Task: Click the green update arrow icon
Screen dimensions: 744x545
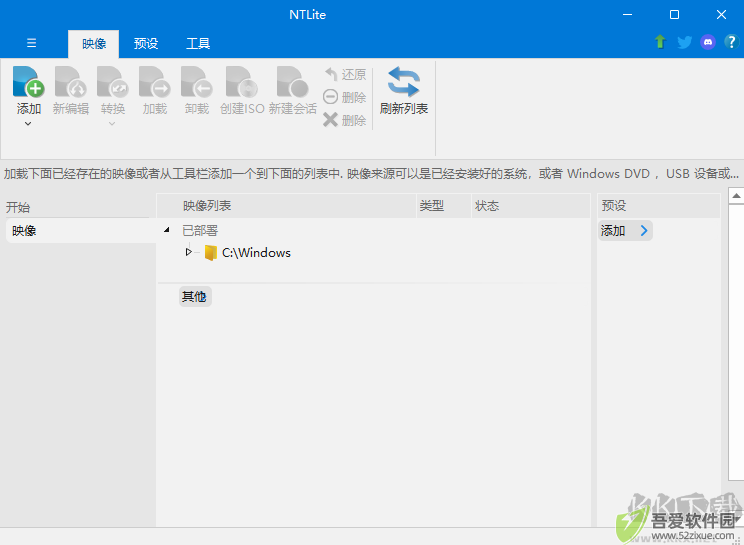Action: 660,42
